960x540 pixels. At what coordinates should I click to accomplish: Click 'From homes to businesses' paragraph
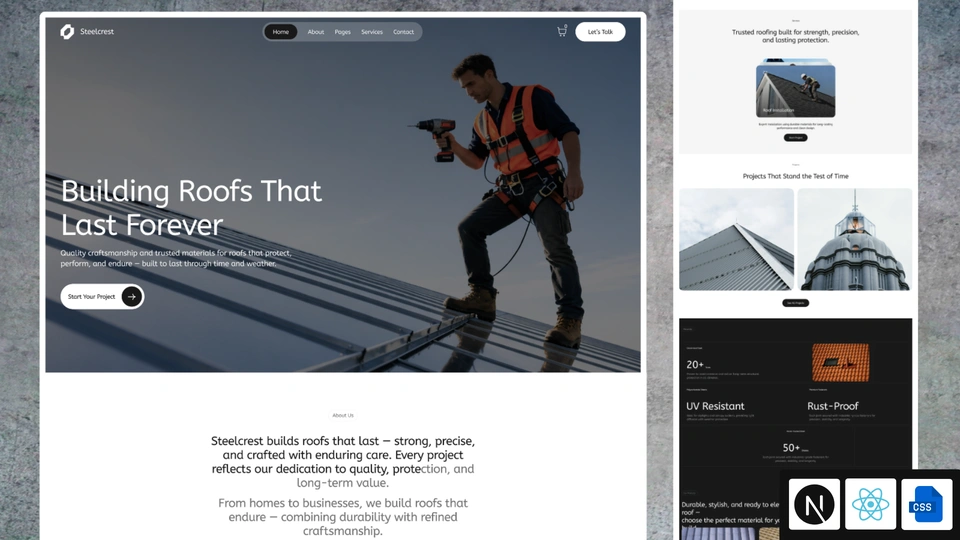pos(343,517)
